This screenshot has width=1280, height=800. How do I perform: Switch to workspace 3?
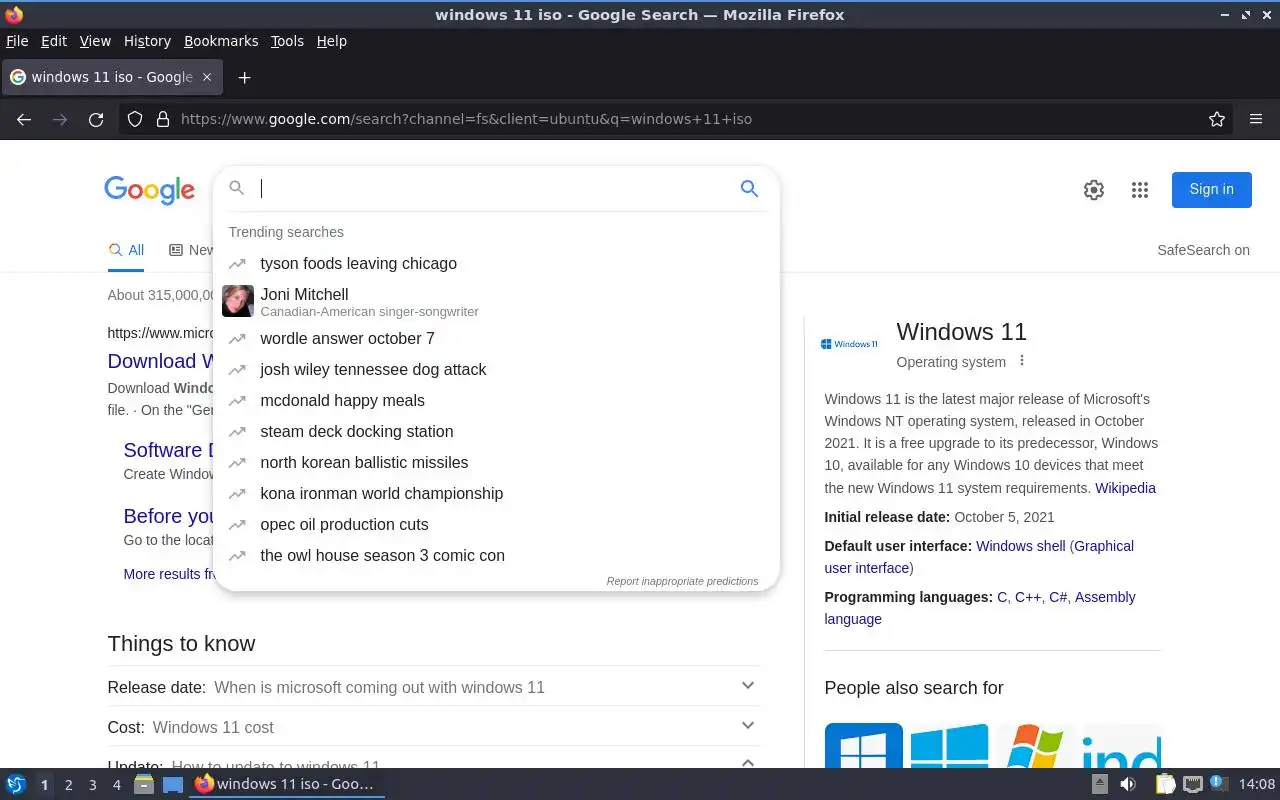coord(92,785)
